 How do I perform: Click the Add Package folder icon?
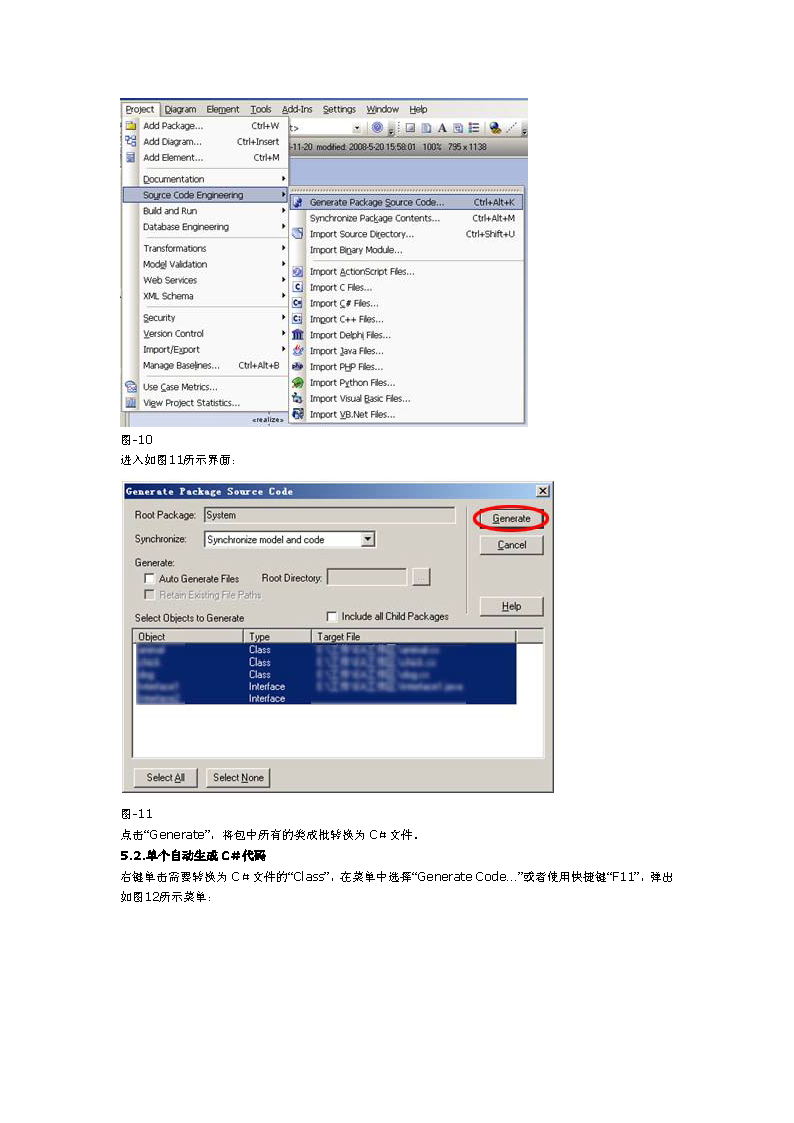coord(131,125)
